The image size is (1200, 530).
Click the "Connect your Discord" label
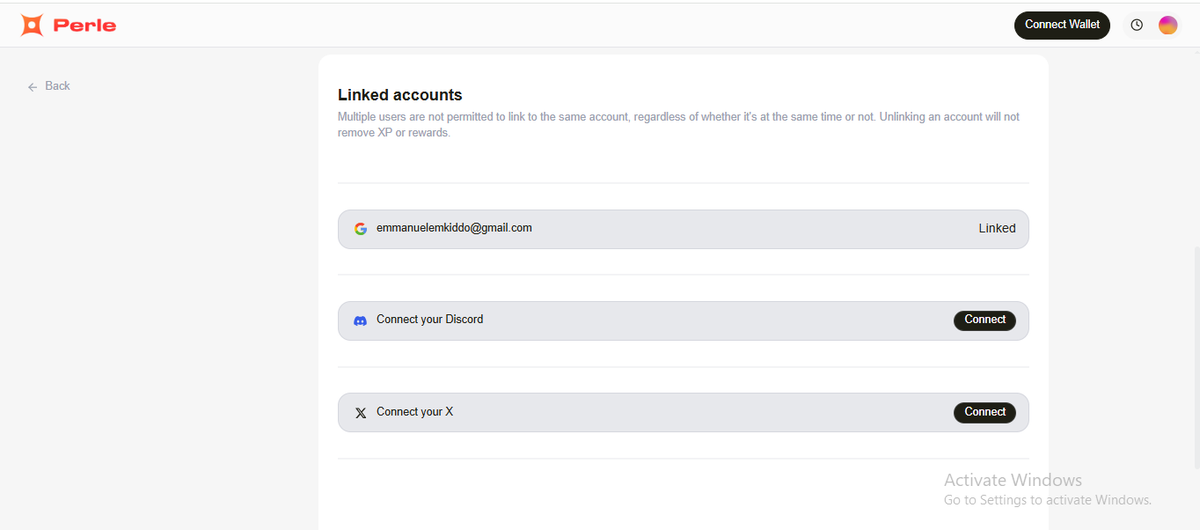[x=430, y=320]
